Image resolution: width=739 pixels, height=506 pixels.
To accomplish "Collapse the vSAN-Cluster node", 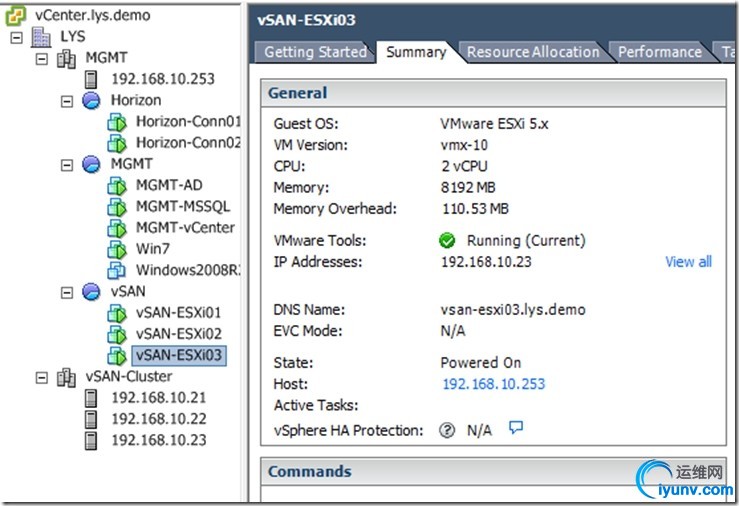I will [x=42, y=378].
